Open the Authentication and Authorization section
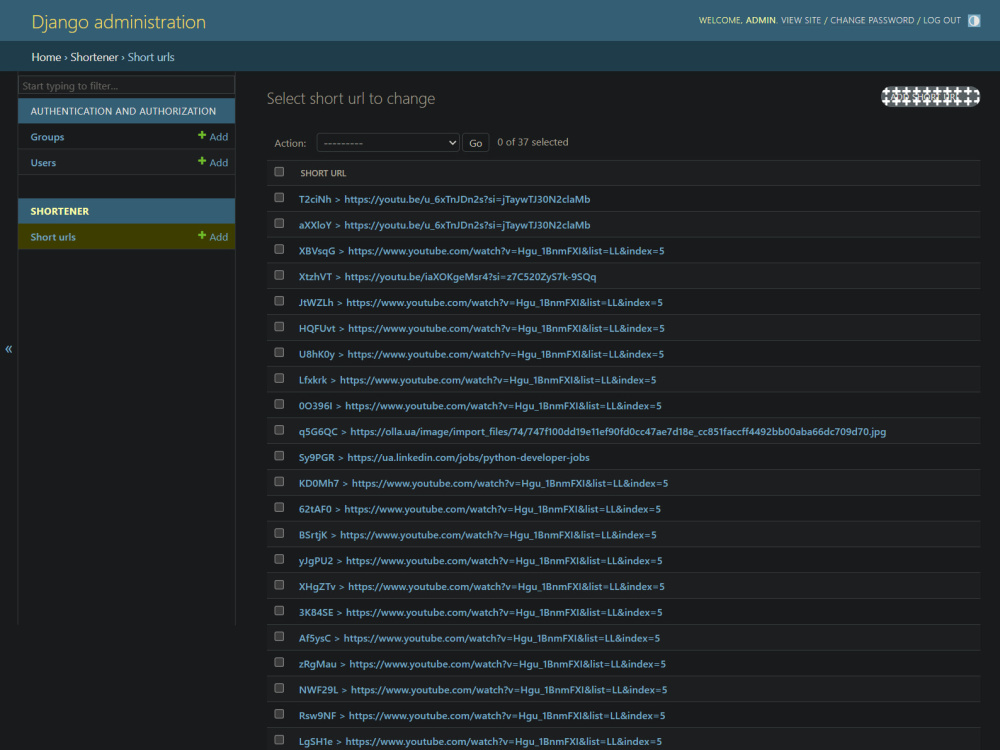This screenshot has height=750, width=1000. click(x=123, y=111)
